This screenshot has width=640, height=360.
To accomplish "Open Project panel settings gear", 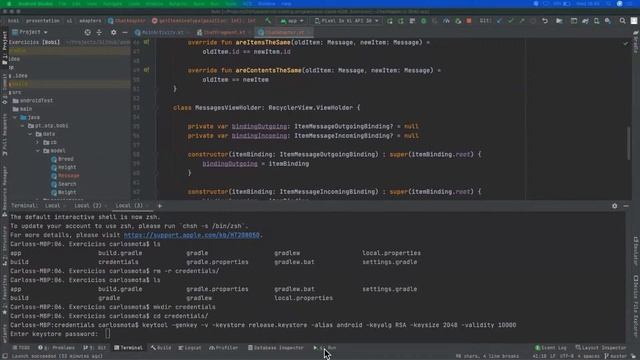I will click(x=113, y=32).
